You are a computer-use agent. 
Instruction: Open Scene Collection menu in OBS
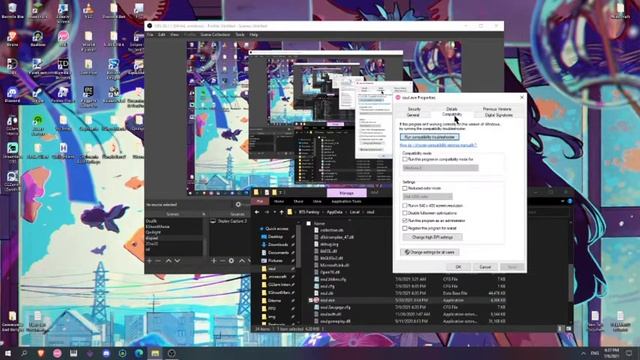click(215, 35)
